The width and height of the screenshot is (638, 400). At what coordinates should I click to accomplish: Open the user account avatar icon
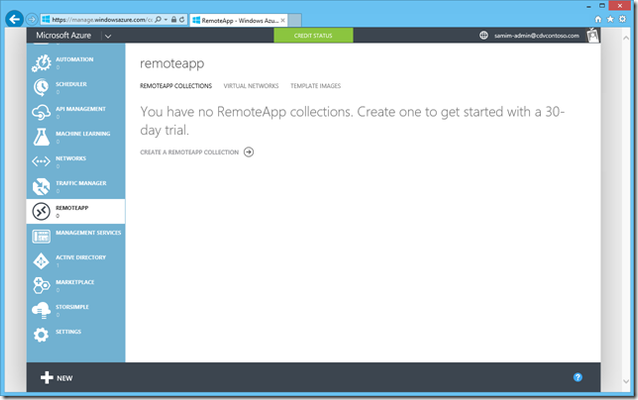pyautogui.click(x=593, y=35)
